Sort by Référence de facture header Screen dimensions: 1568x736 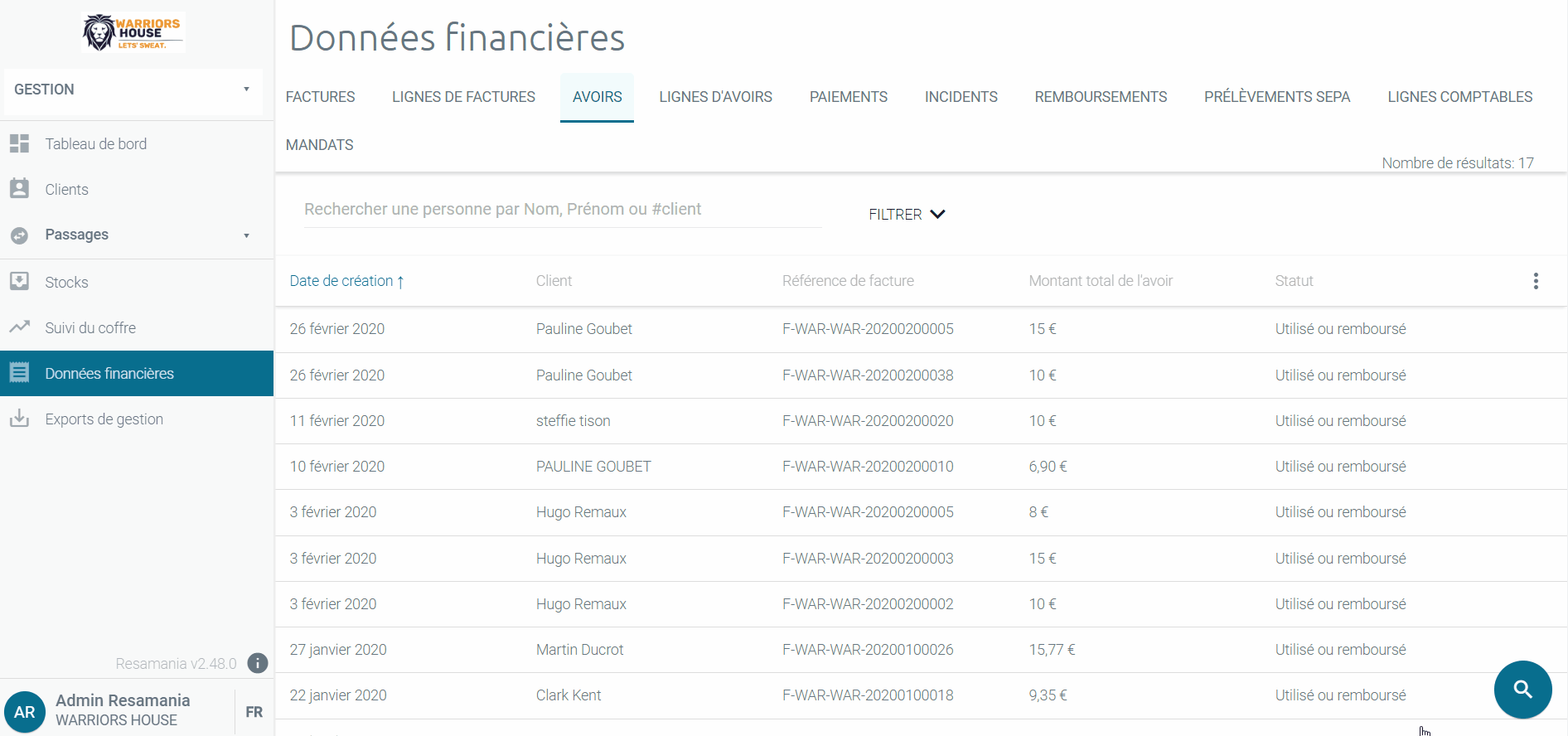[848, 281]
